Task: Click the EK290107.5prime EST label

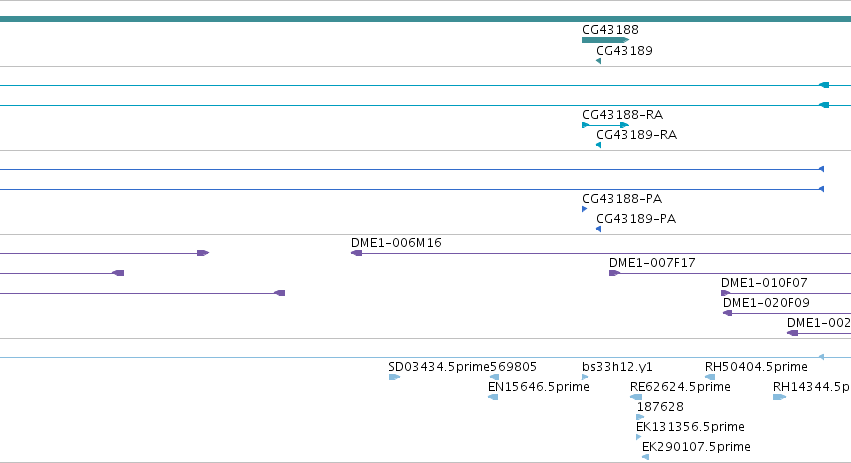Action: 696,447
